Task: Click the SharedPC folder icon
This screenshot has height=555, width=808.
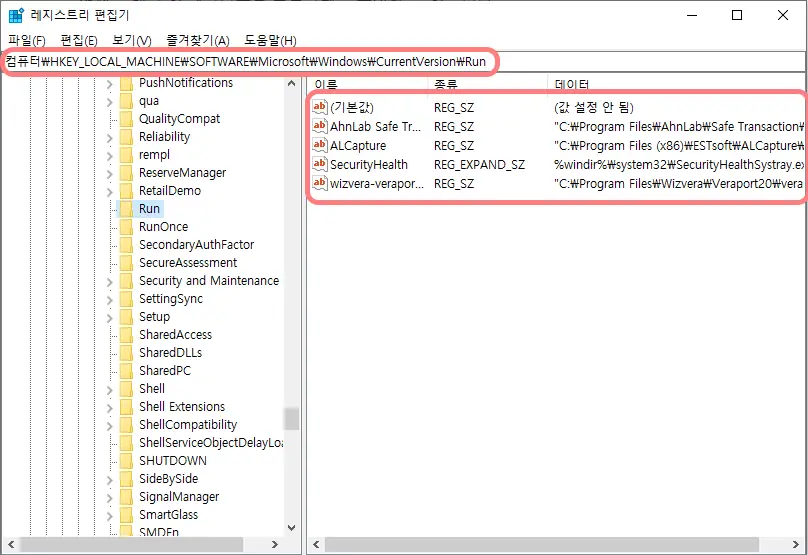Action: [126, 371]
